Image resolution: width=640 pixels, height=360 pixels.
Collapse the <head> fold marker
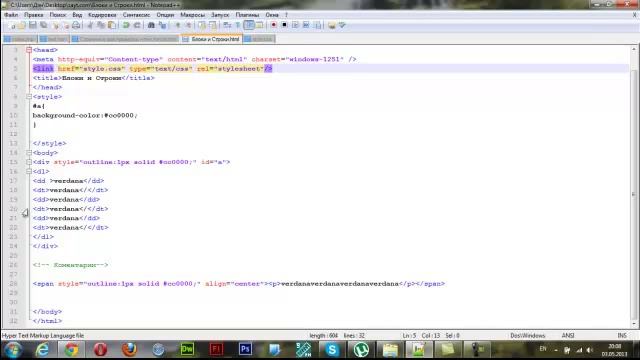29,50
